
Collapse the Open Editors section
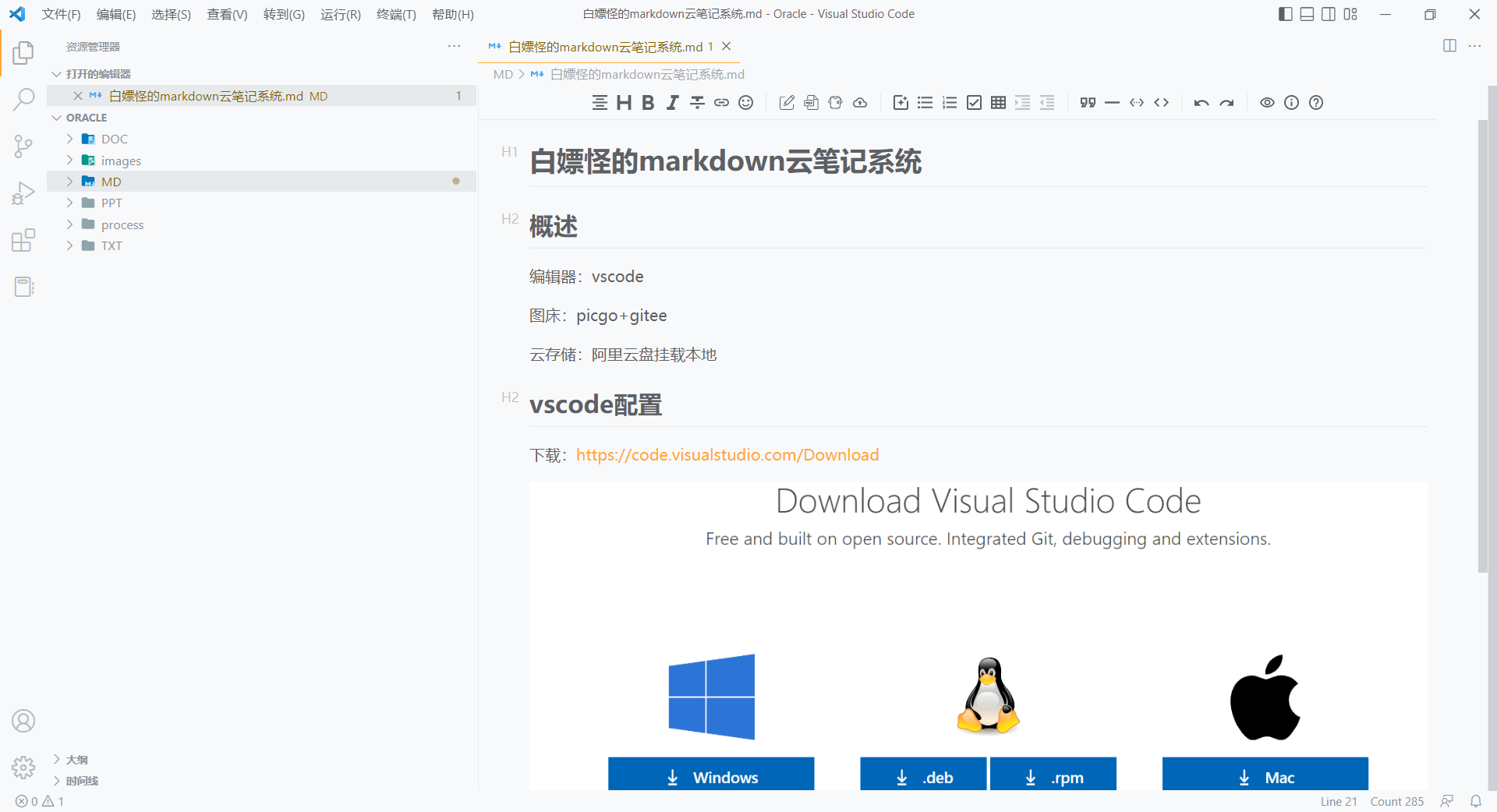pyautogui.click(x=56, y=74)
